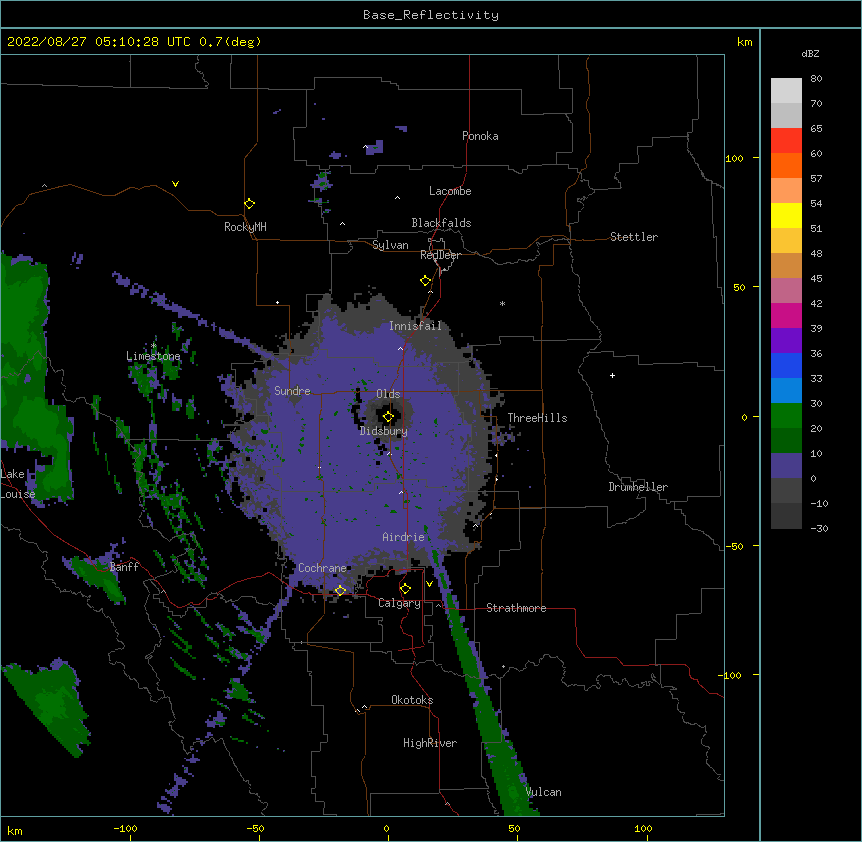Click the asterisk marker above Limestone
Image resolution: width=862 pixels, height=842 pixels.
coord(153,346)
